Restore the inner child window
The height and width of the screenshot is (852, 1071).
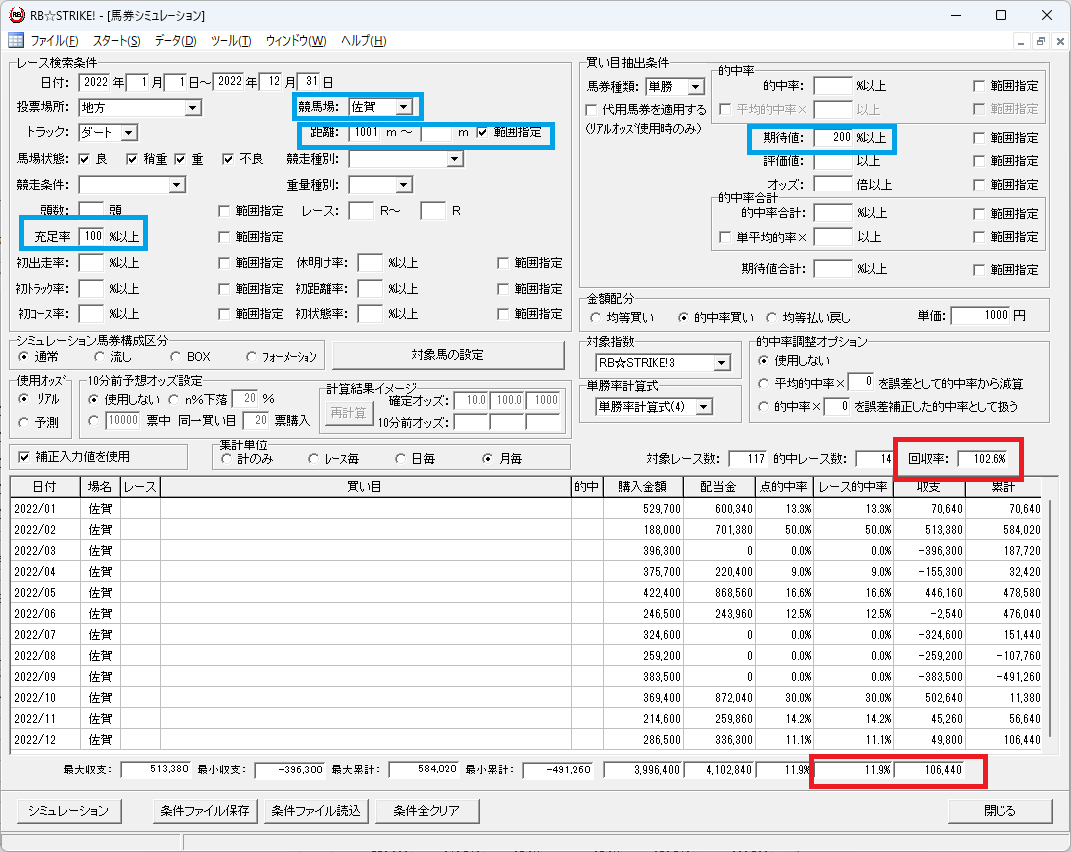pos(1040,41)
